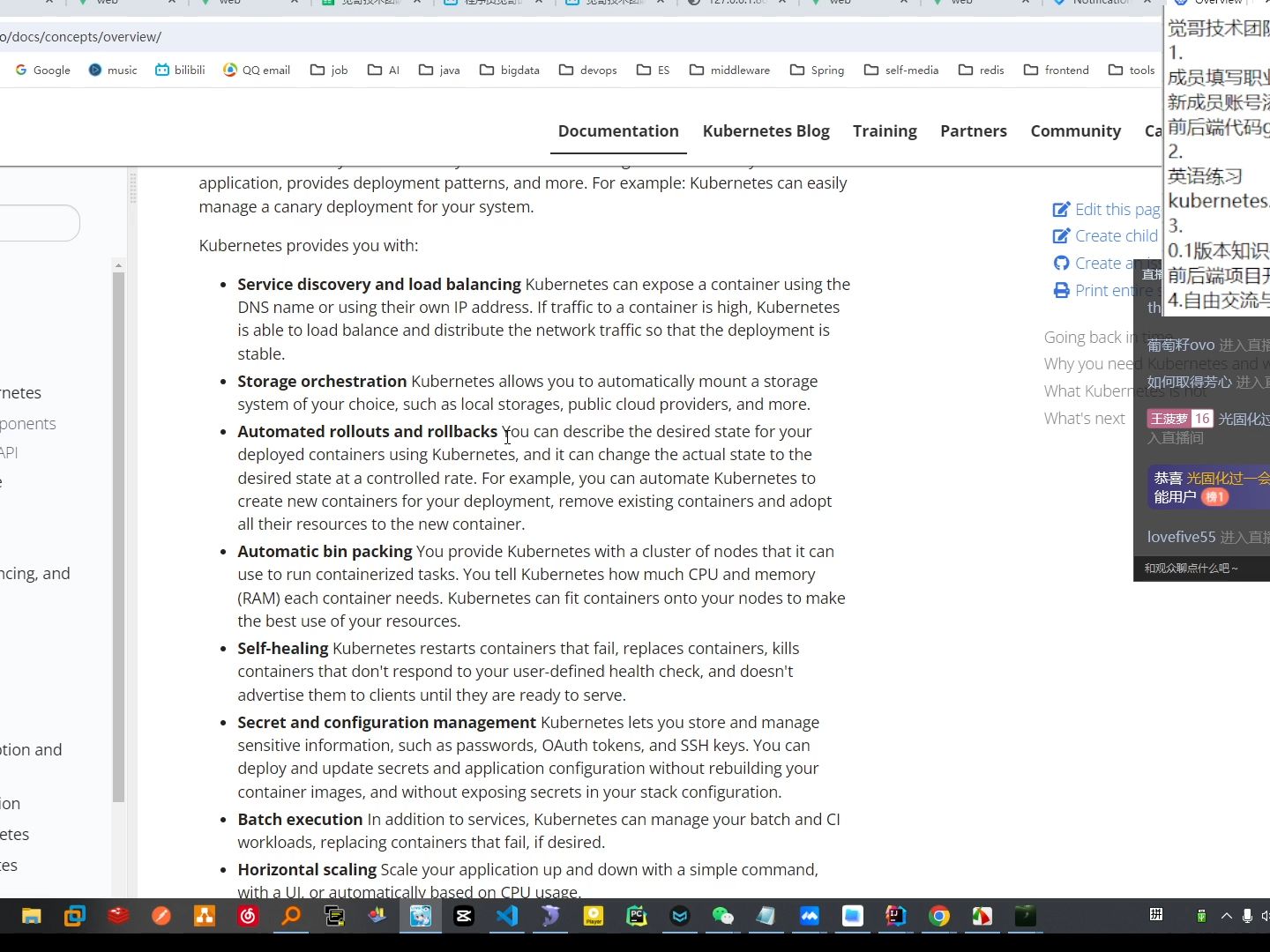Screen dimensions: 1270x952
Task: Expand the job bookmarks folder
Action: pos(329,70)
